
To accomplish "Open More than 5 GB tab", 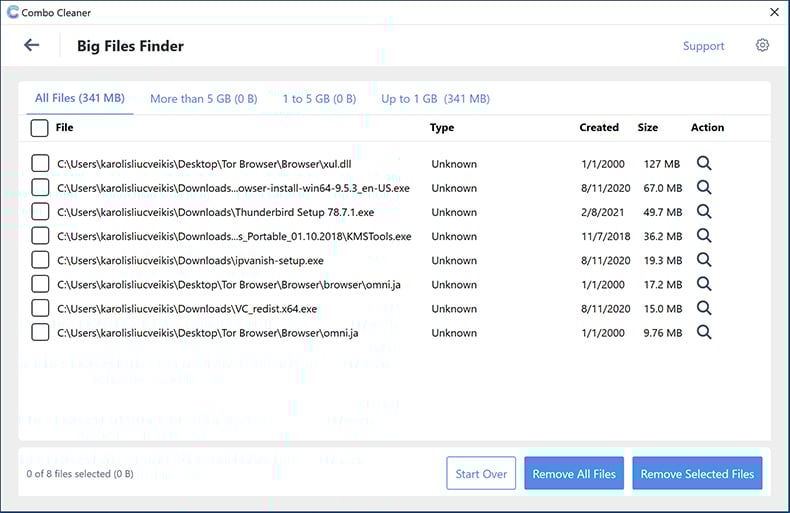I will tap(204, 99).
